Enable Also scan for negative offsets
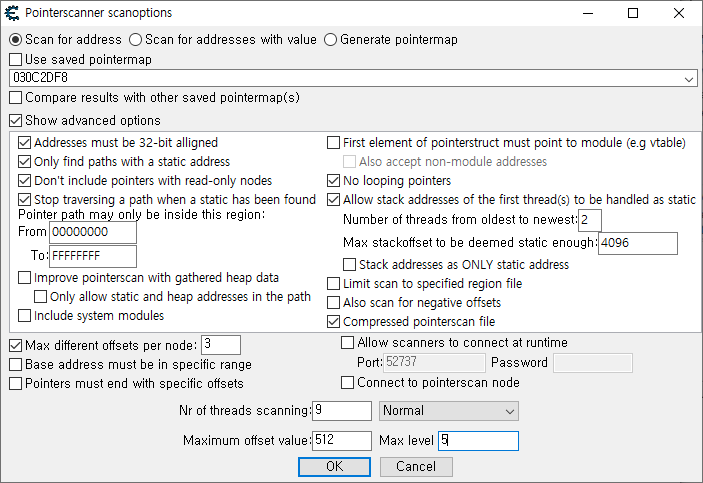The image size is (703, 483). tap(333, 303)
